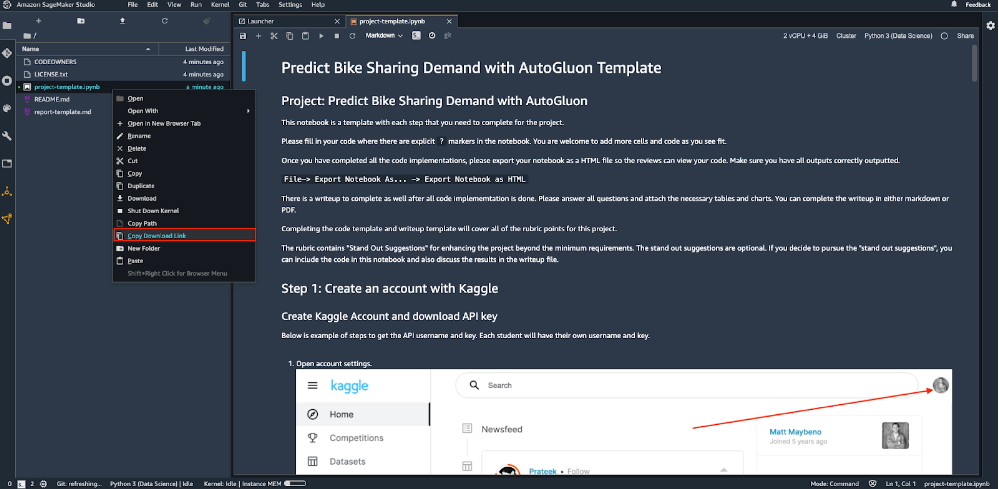
Task: Insert a cell below with plus icon
Action: pos(259,36)
